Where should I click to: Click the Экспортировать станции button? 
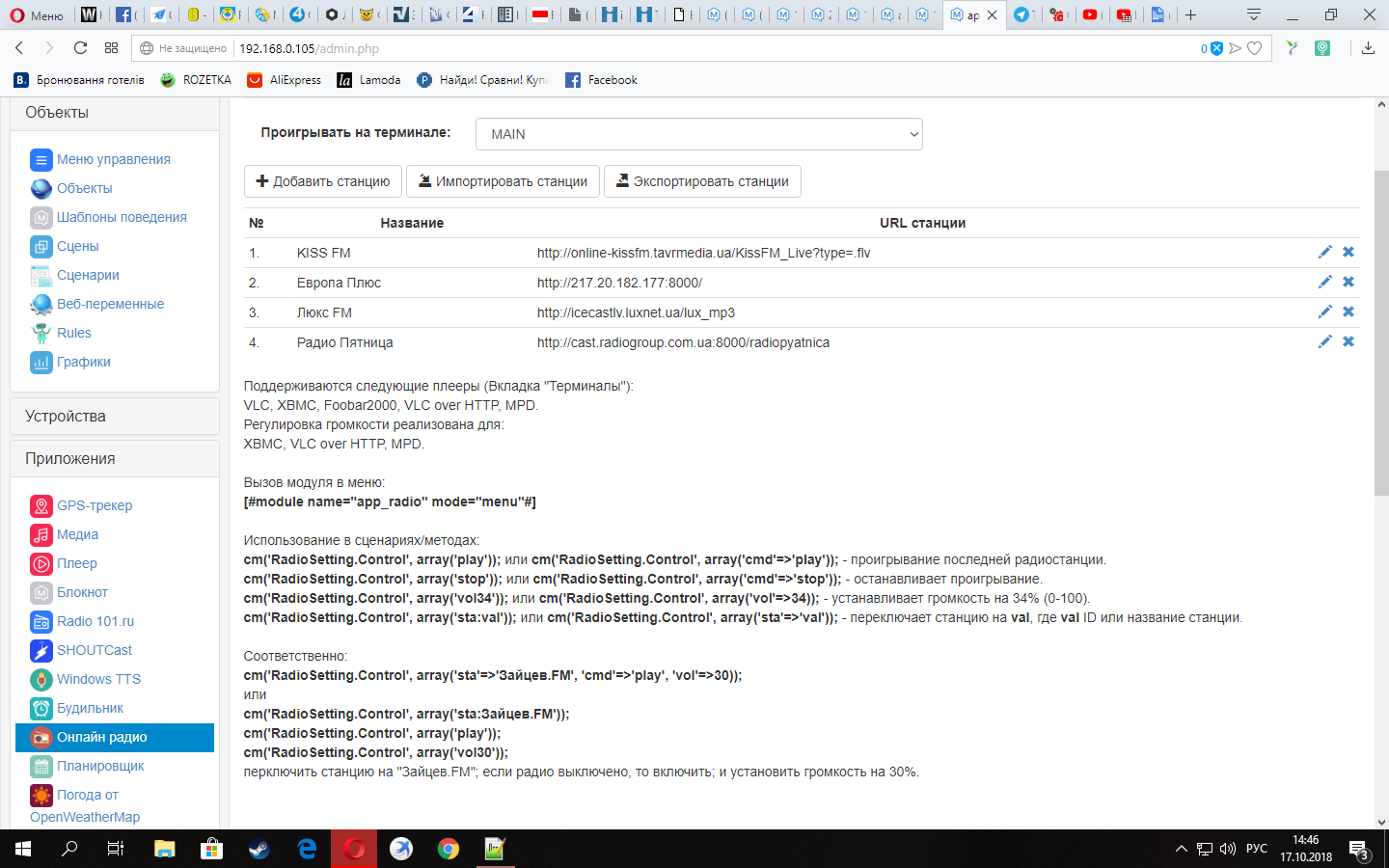(702, 181)
